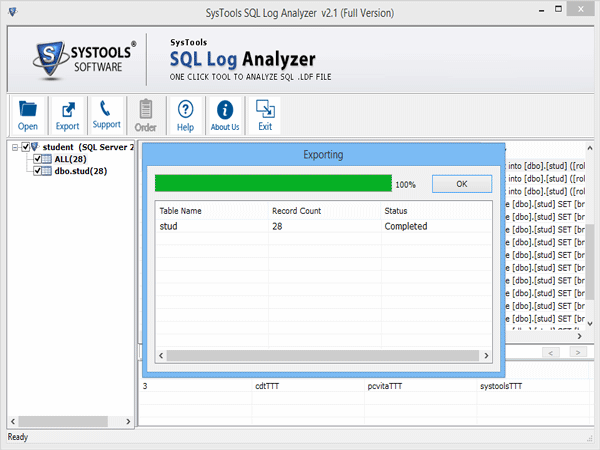Click up arrow of query list scrollbar
This screenshot has width=600, height=450.
point(590,148)
